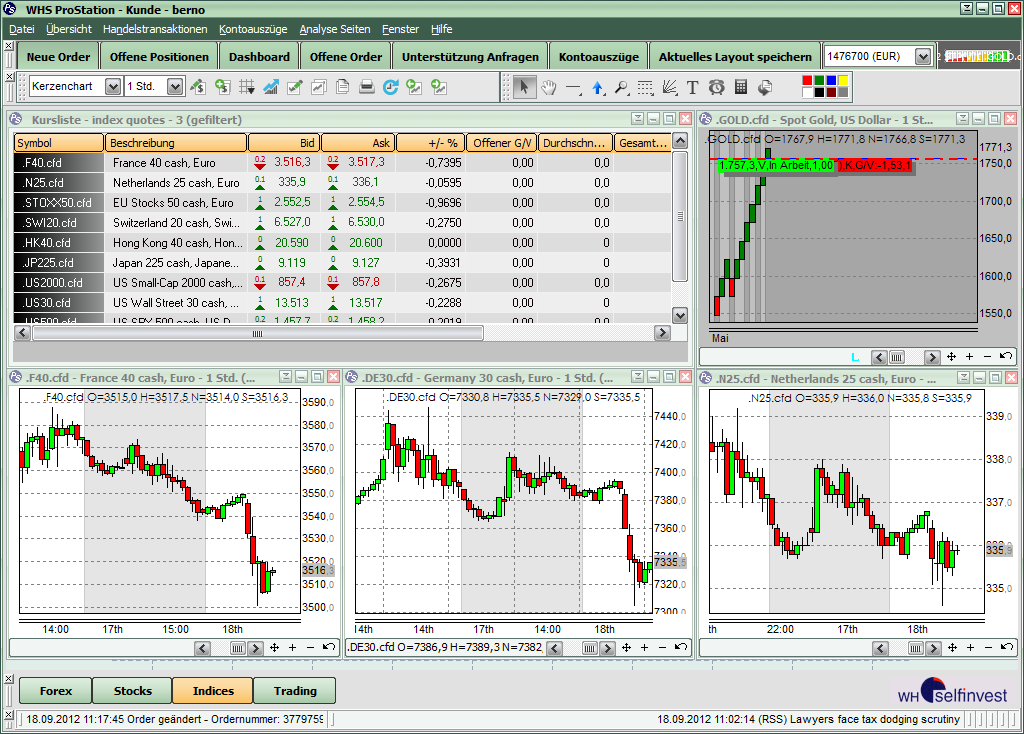This screenshot has height=734, width=1024.
Task: Toggle the pointer selection mode tool
Action: click(525, 87)
